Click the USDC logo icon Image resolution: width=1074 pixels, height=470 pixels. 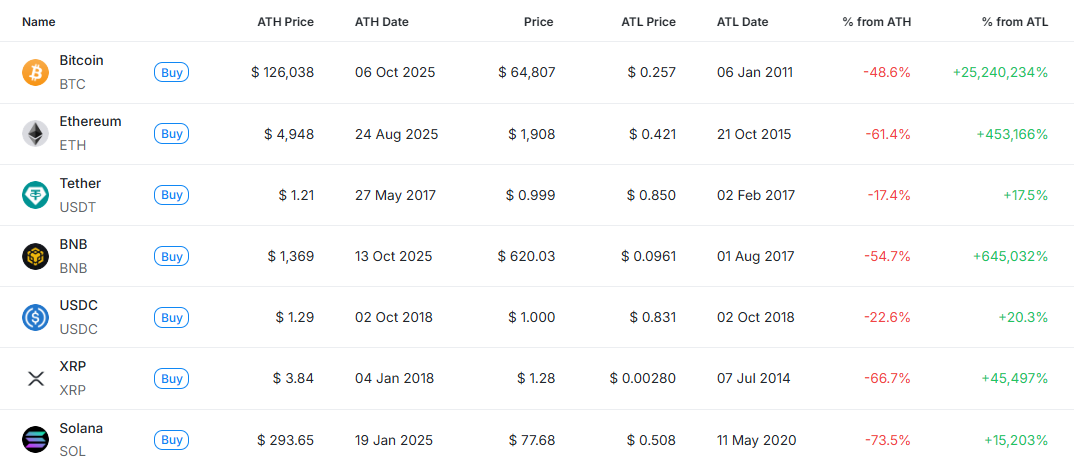(x=35, y=318)
